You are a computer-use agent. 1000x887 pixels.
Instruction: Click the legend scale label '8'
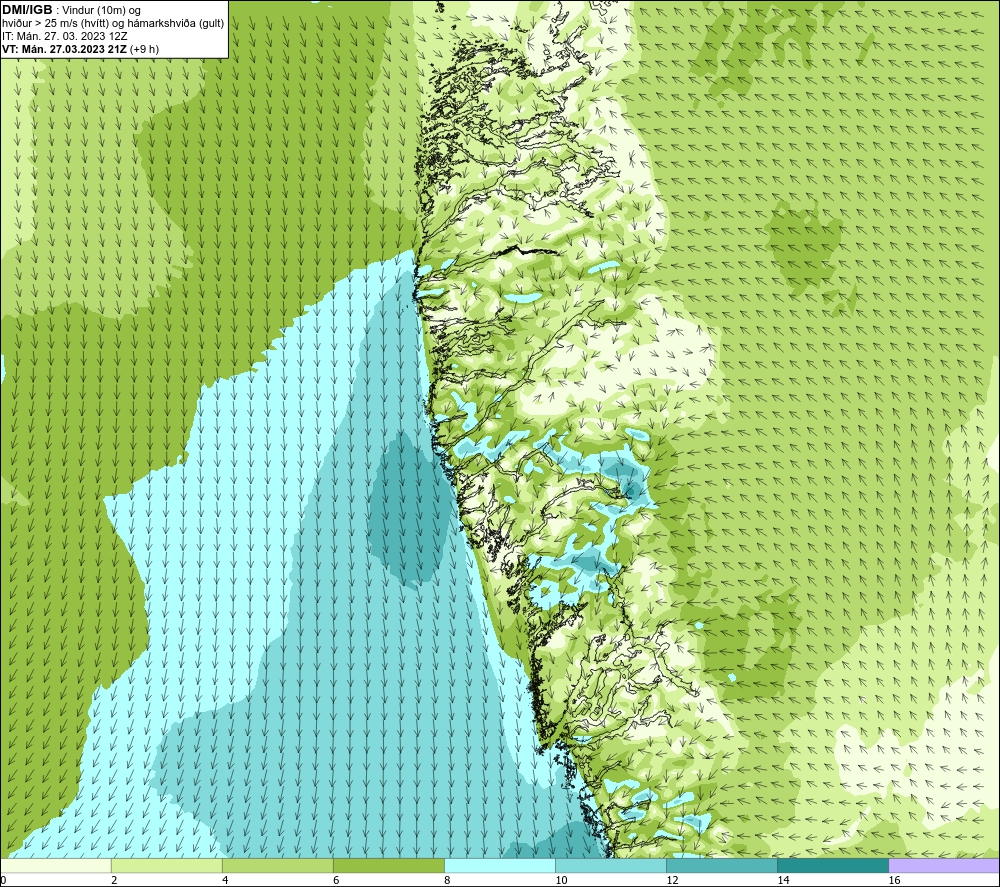tap(447, 881)
